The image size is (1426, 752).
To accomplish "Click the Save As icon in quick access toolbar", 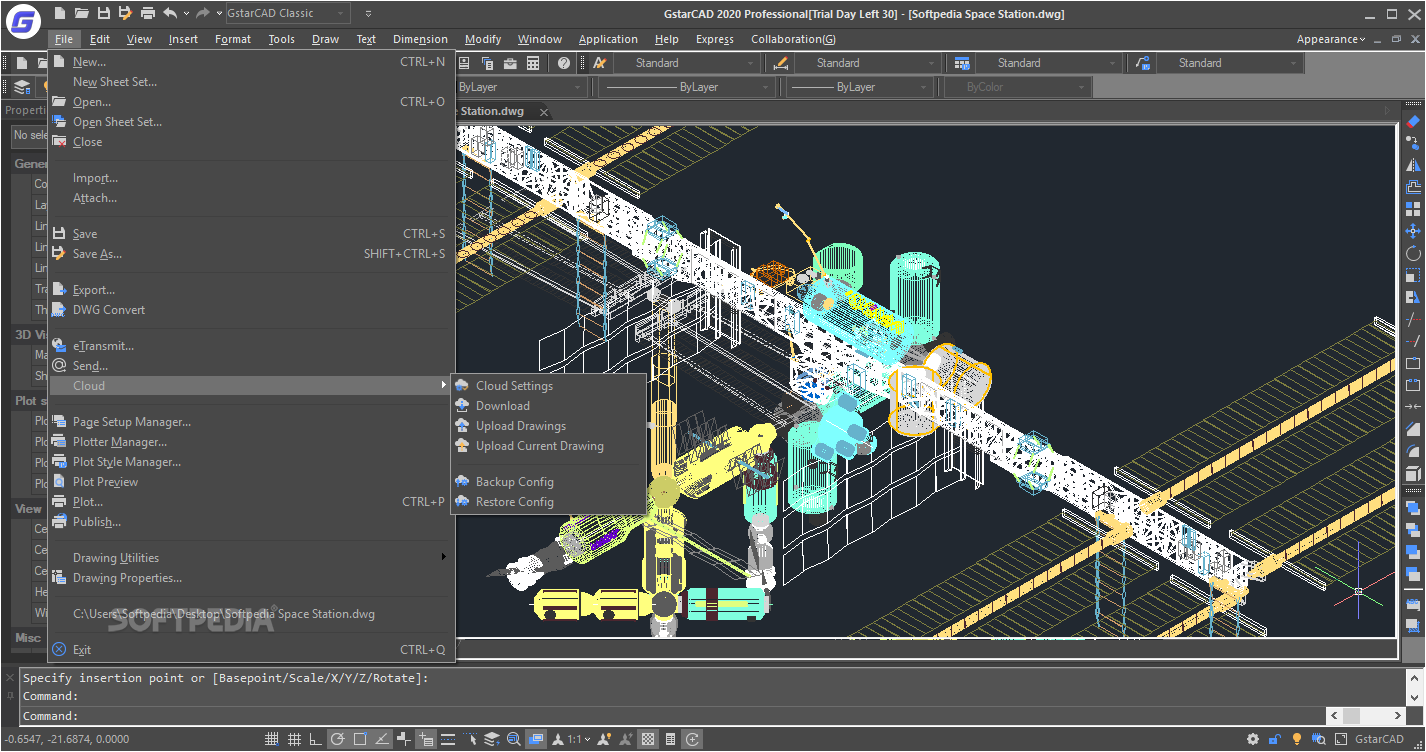I will tap(125, 13).
